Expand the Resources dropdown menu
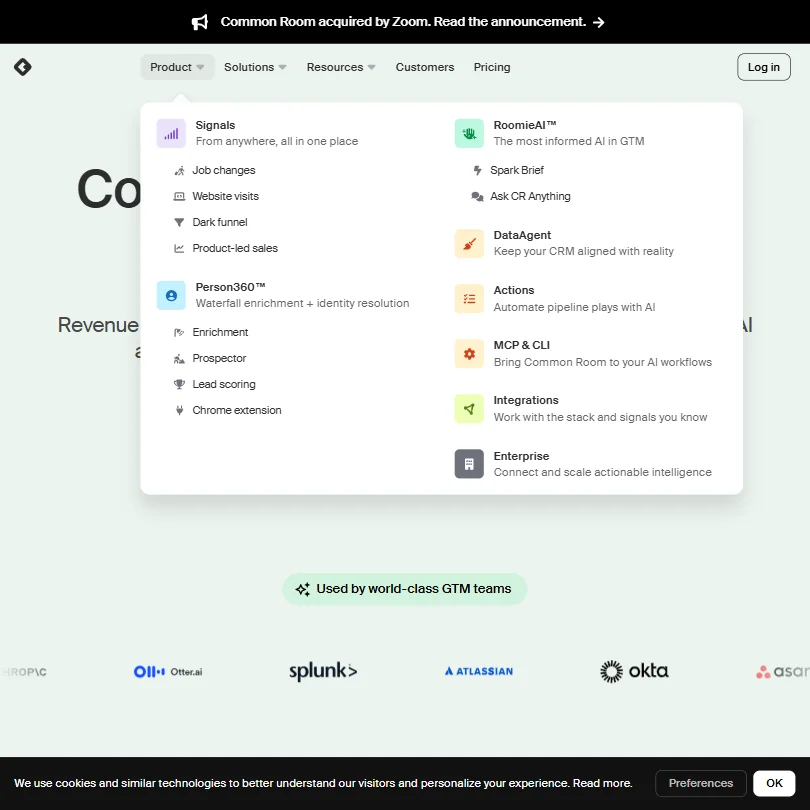 [x=341, y=67]
